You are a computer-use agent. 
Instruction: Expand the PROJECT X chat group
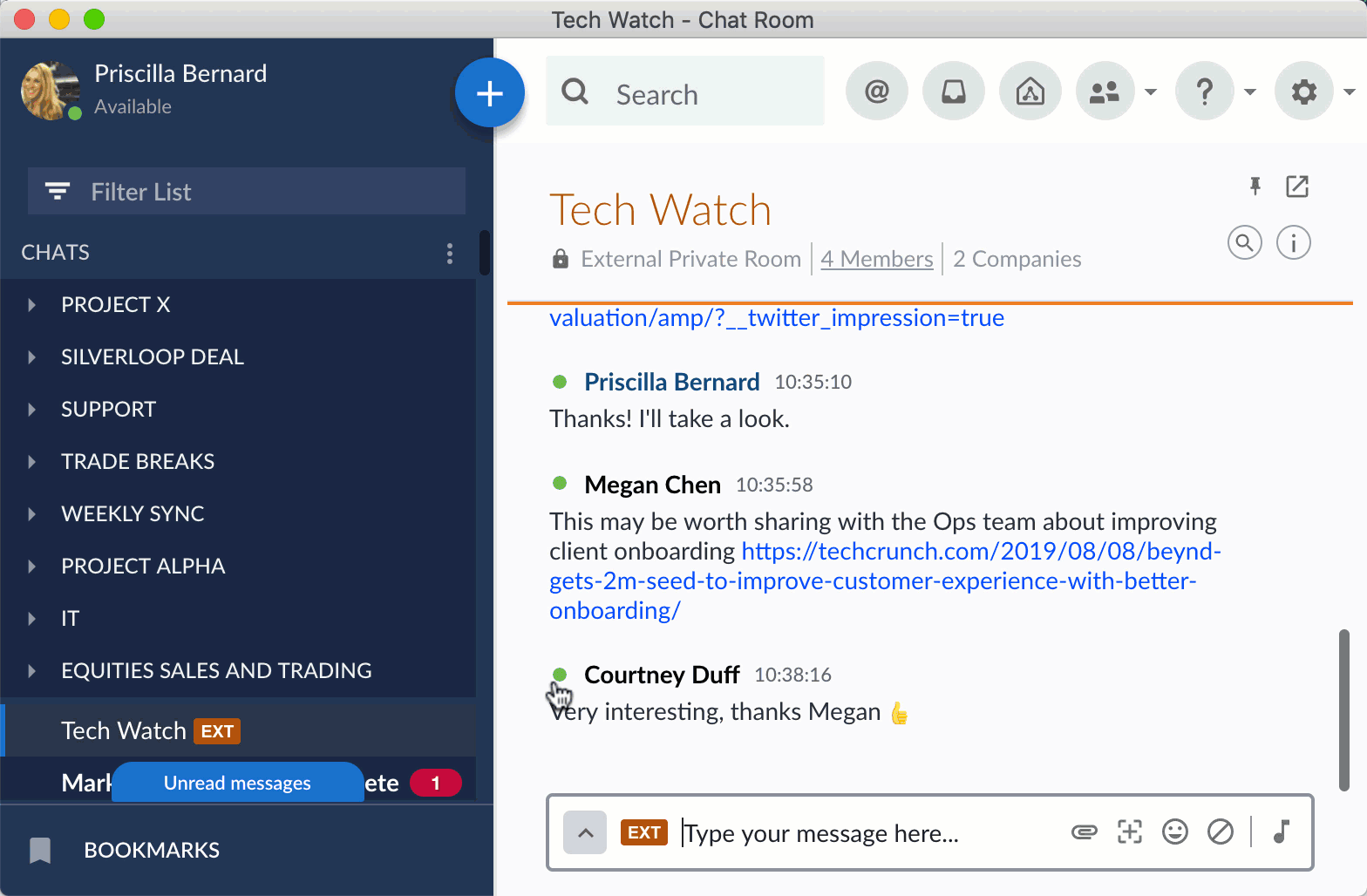[x=32, y=305]
